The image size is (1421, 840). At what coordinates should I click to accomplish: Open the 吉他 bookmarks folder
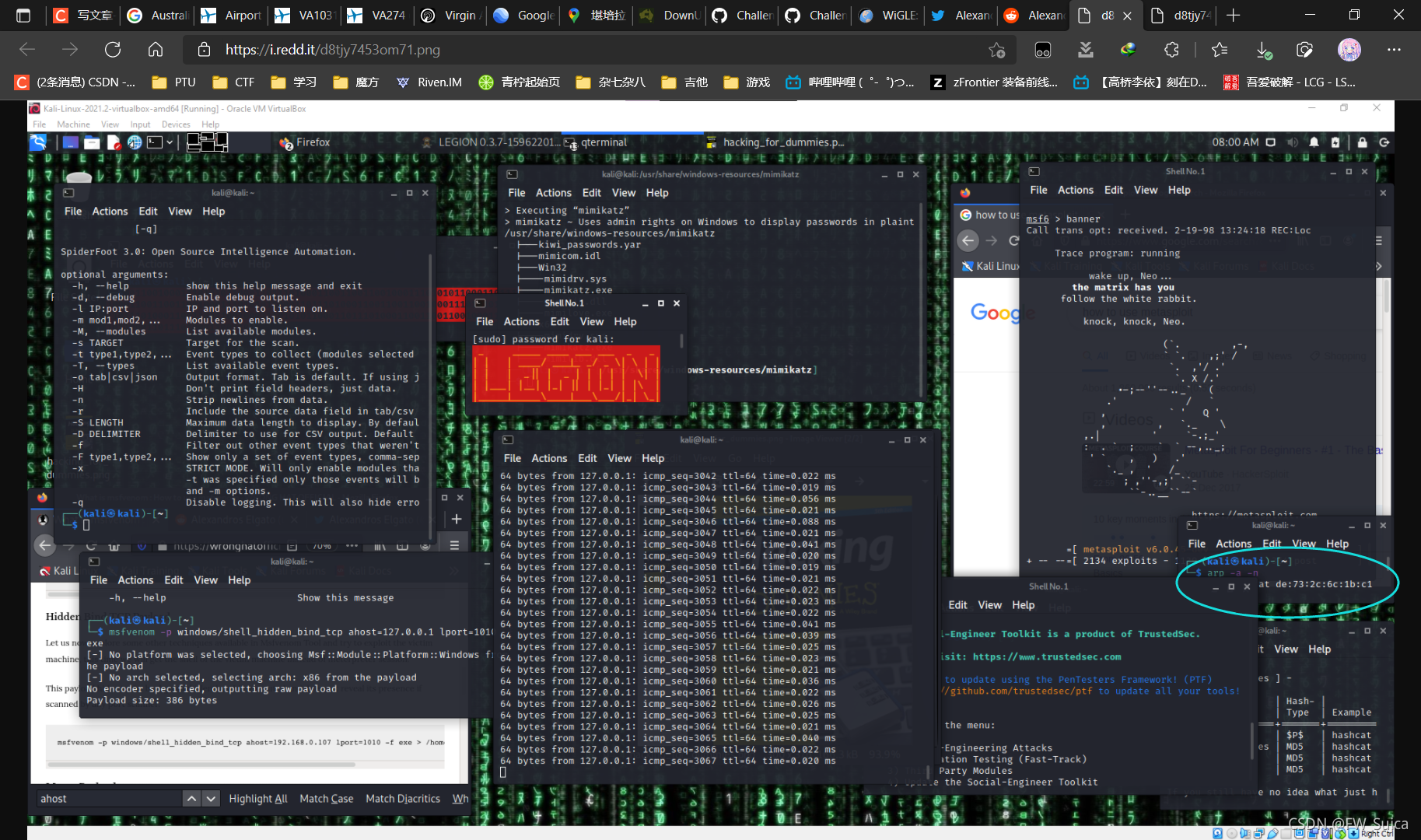coord(684,82)
